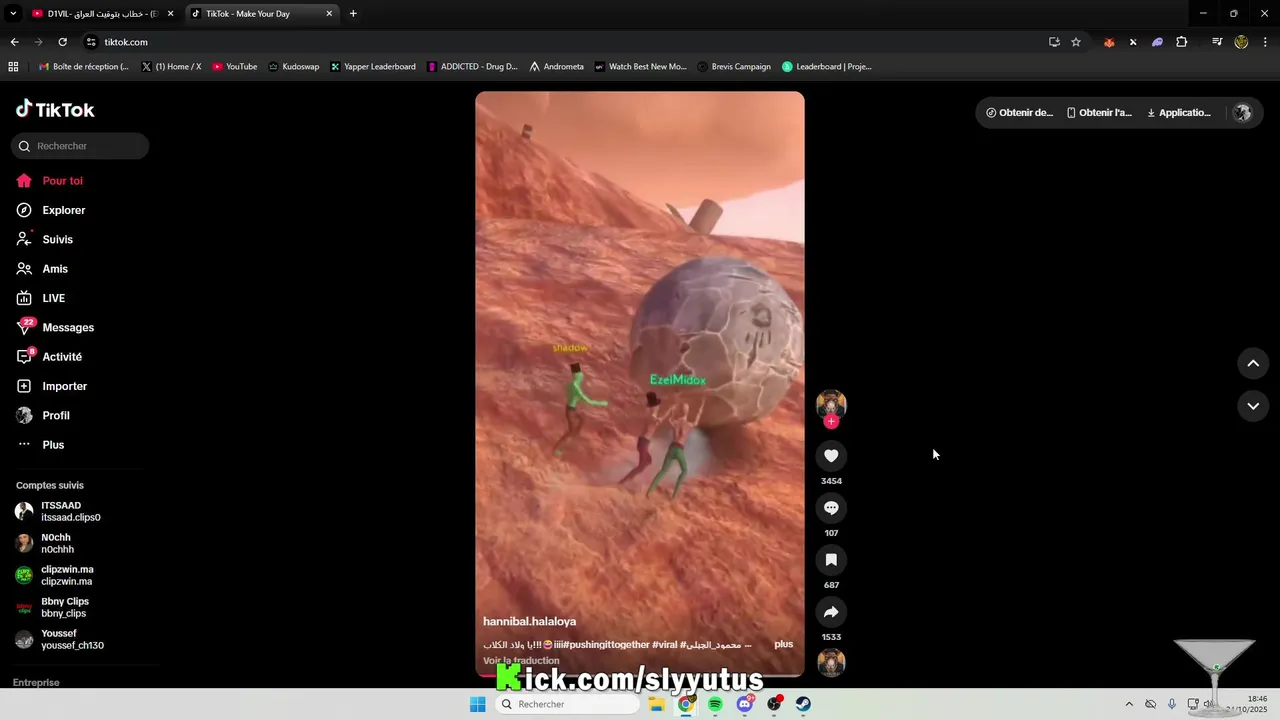Open the Chrome profile avatar
1280x720 pixels.
[1241, 42]
